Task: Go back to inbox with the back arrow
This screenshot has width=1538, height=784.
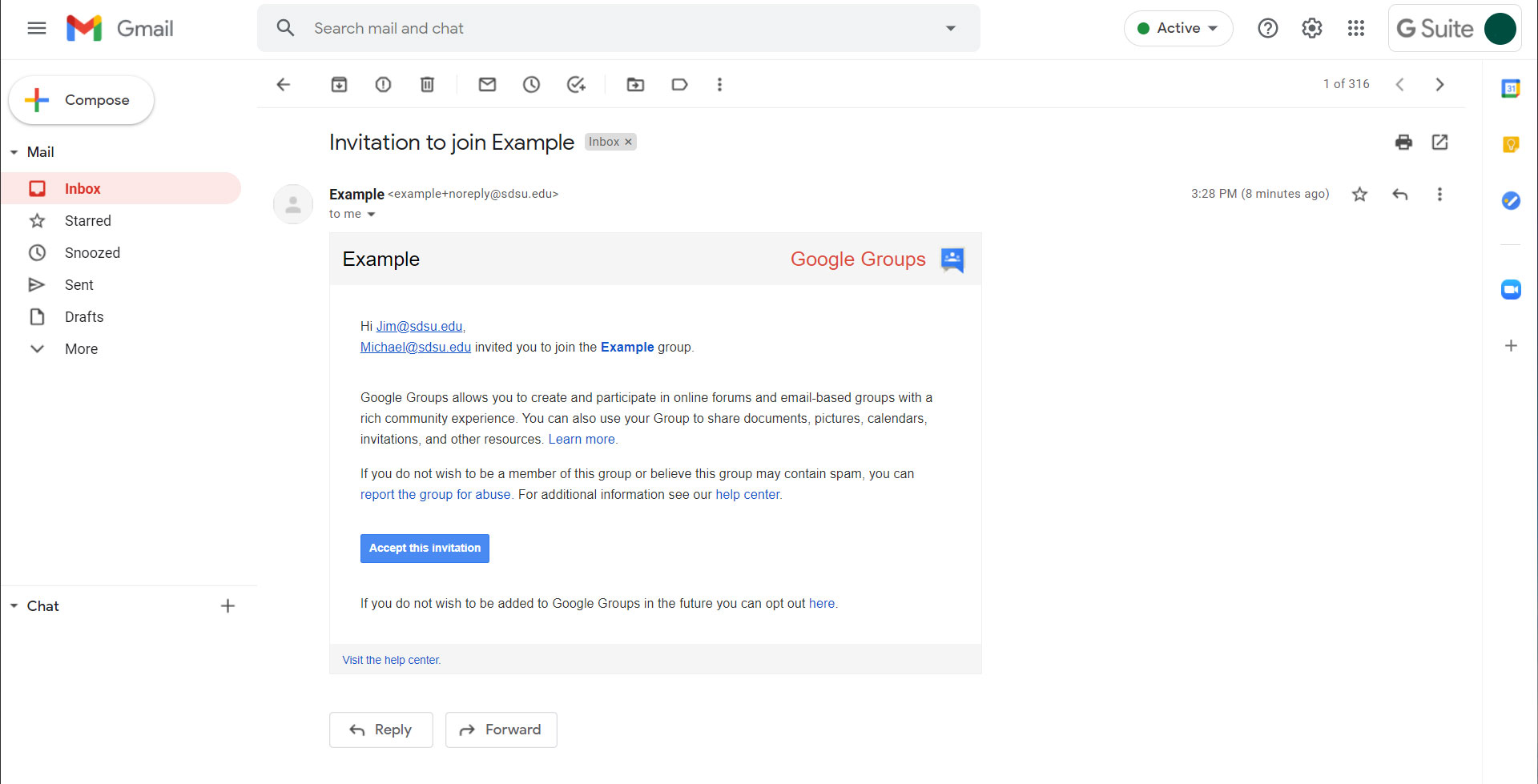Action: tap(283, 84)
